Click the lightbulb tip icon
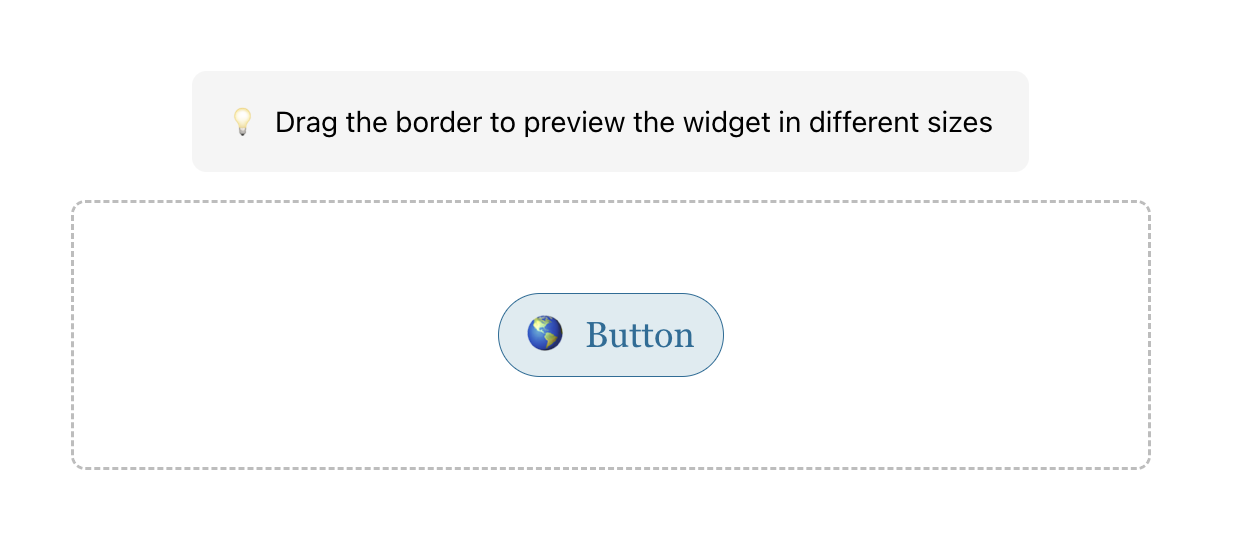Viewport: 1252px width, 554px height. point(242,122)
